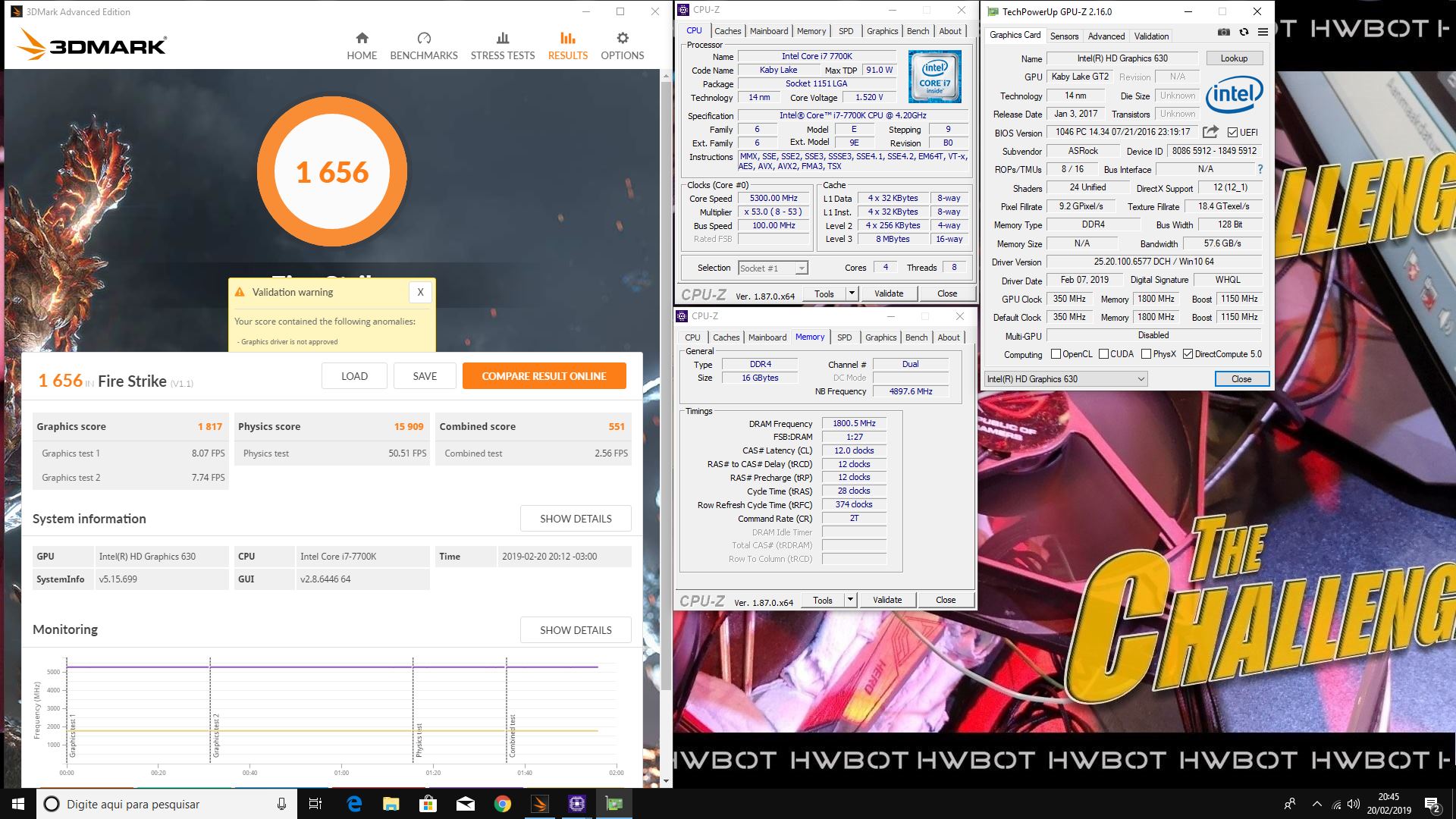This screenshot has width=1456, height=819.
Task: Click Validate in Memory CPU-Z window
Action: point(887,600)
